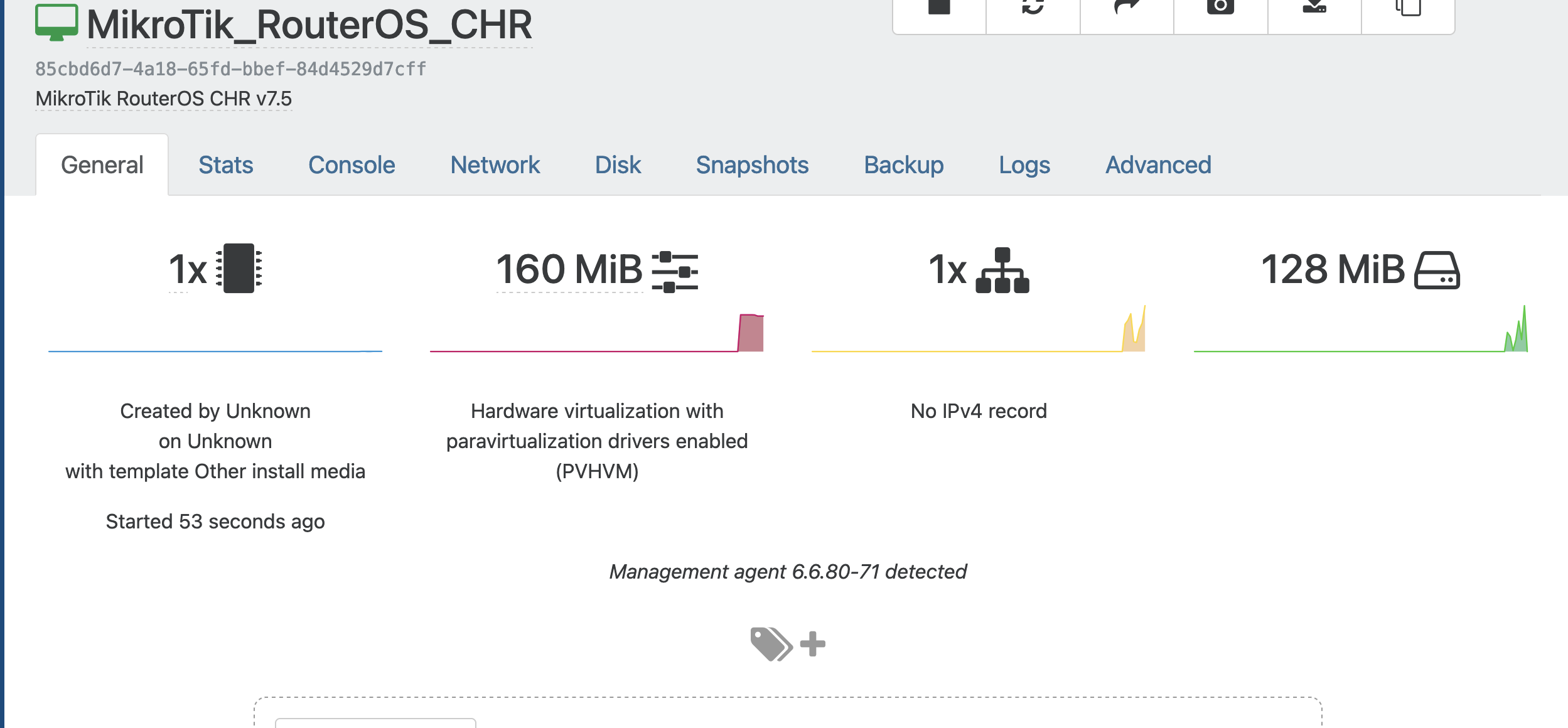Edit the 1x CPU count value

click(178, 270)
